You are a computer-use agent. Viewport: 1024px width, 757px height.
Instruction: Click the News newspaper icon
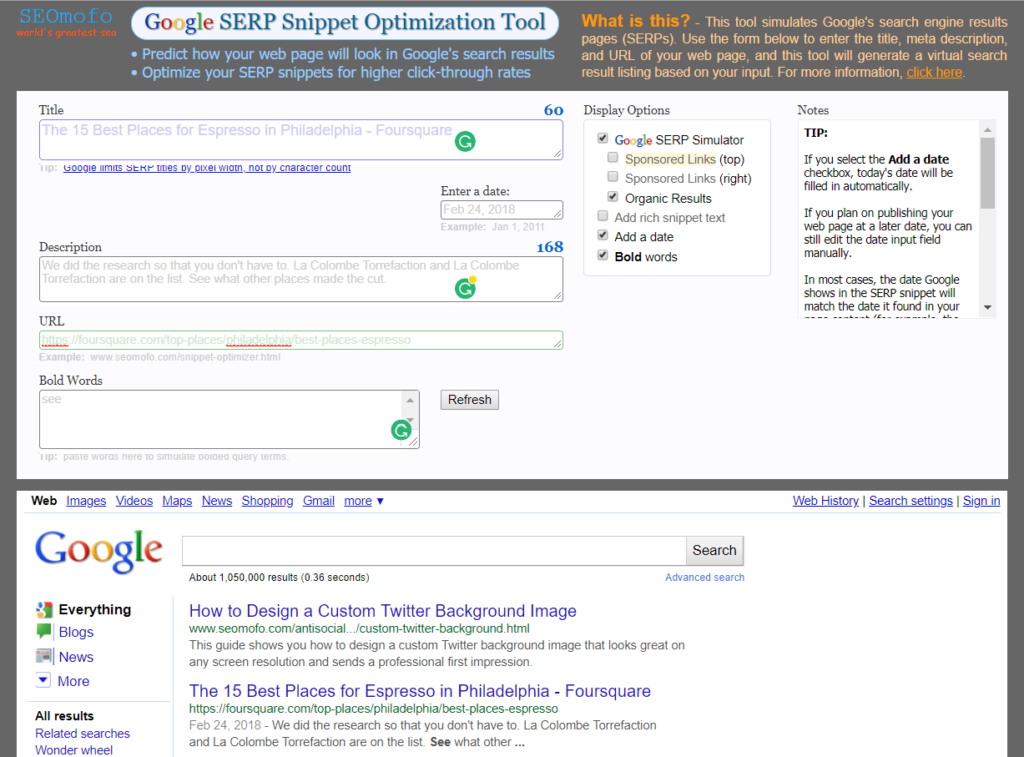tap(44, 656)
